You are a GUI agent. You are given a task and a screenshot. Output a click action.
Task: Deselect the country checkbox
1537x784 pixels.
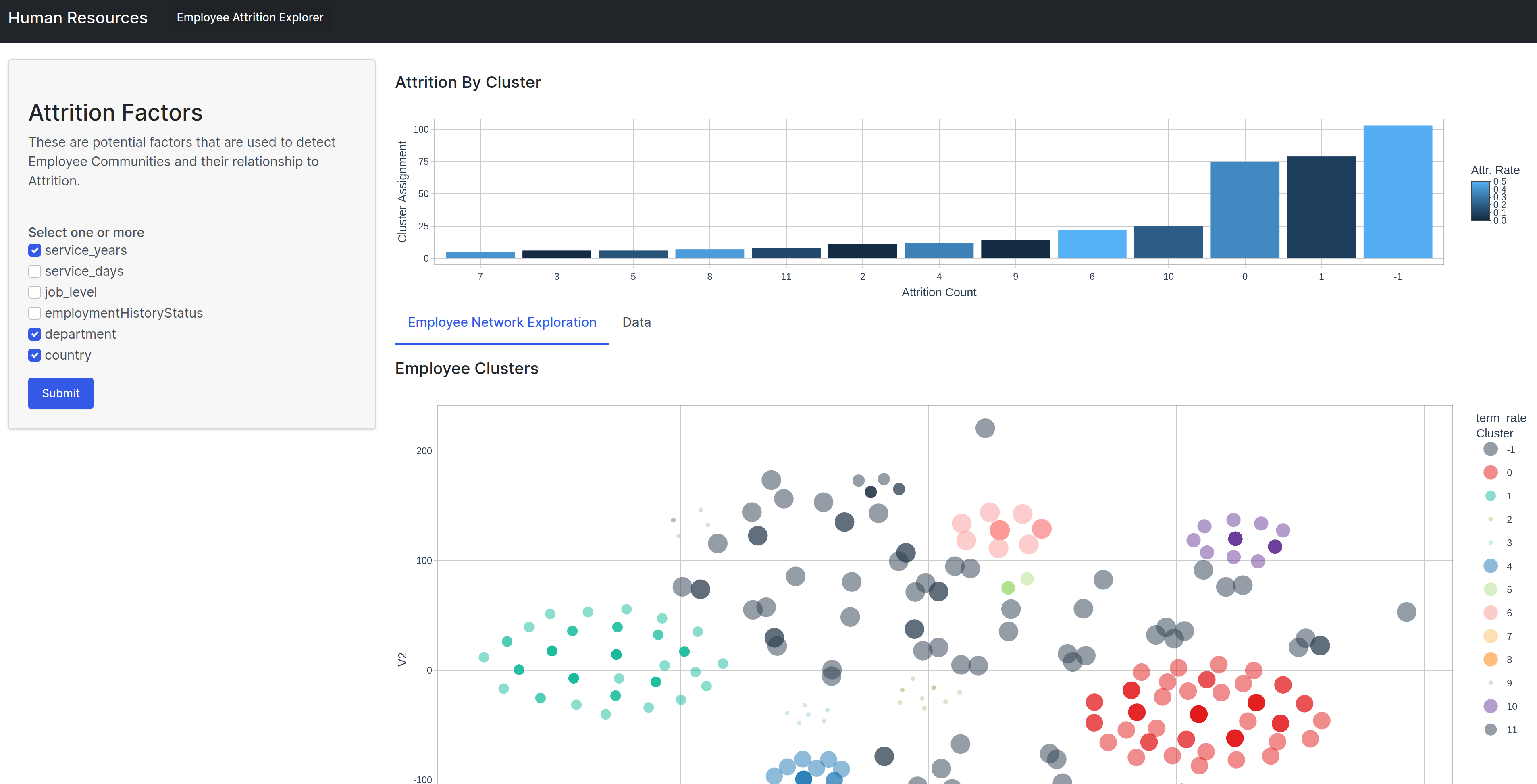[x=35, y=355]
